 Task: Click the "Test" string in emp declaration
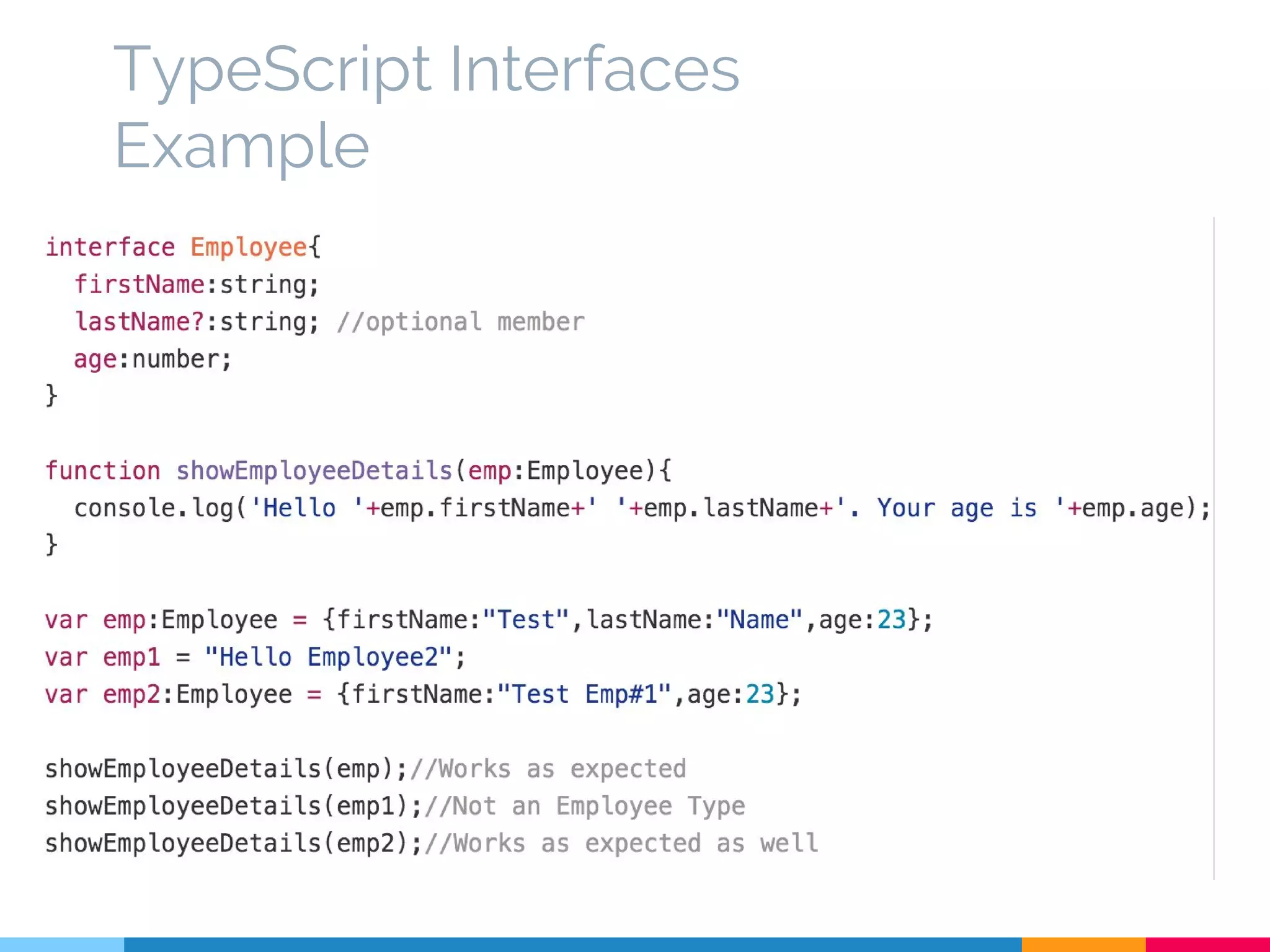[x=526, y=619]
